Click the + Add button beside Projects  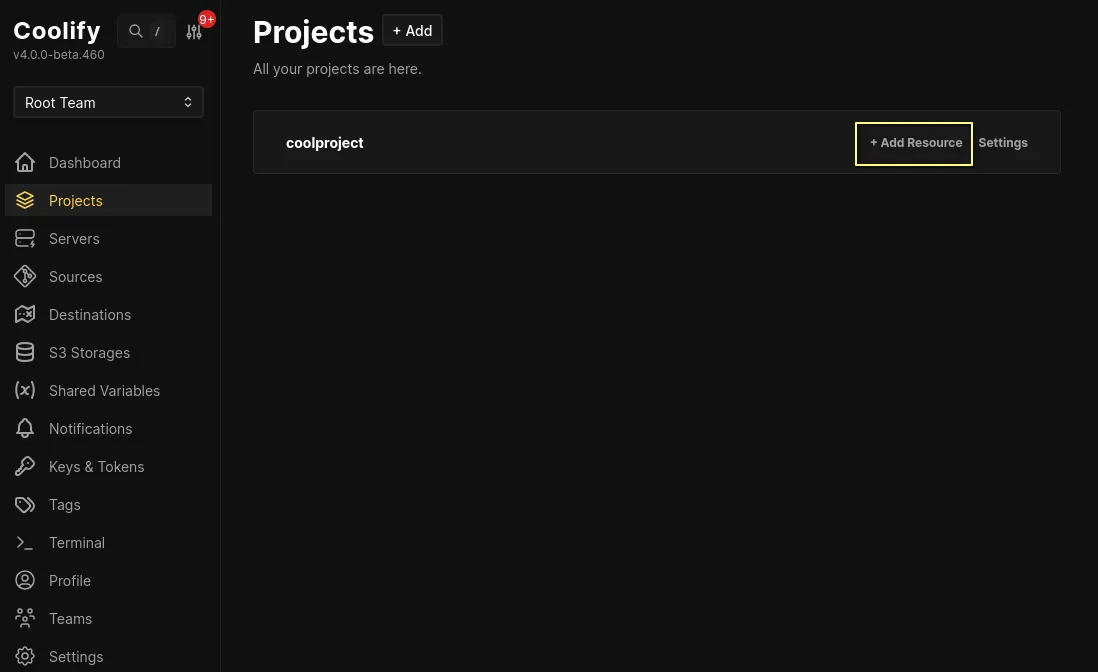(x=412, y=30)
